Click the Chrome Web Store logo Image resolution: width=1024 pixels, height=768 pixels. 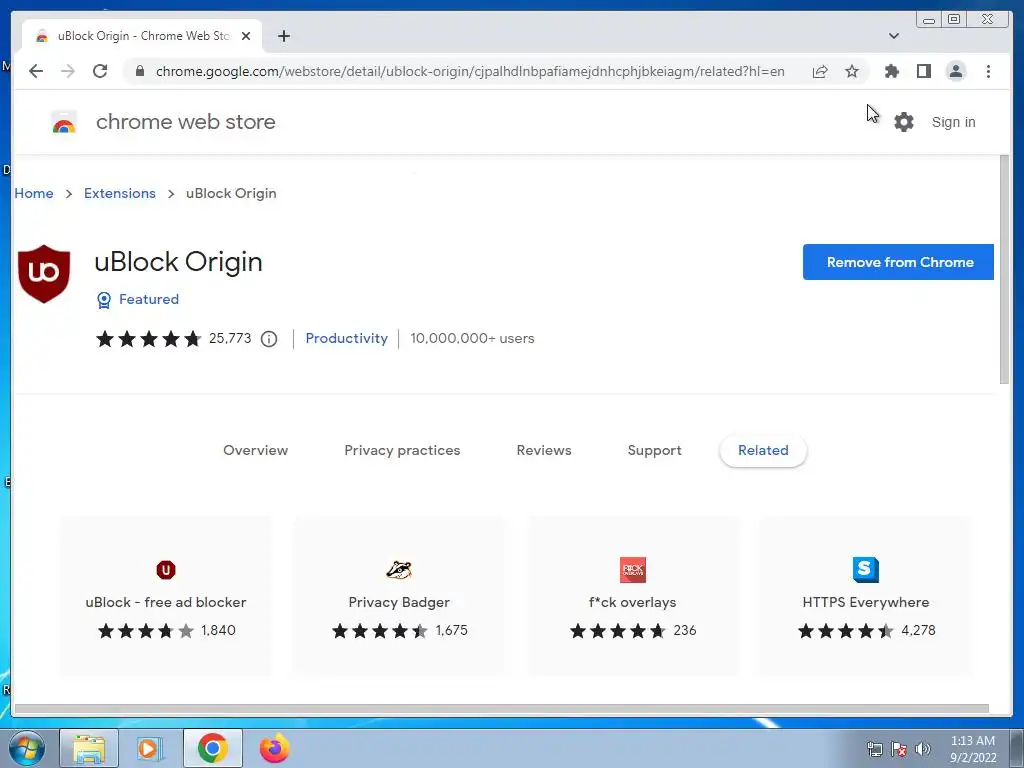[64, 122]
